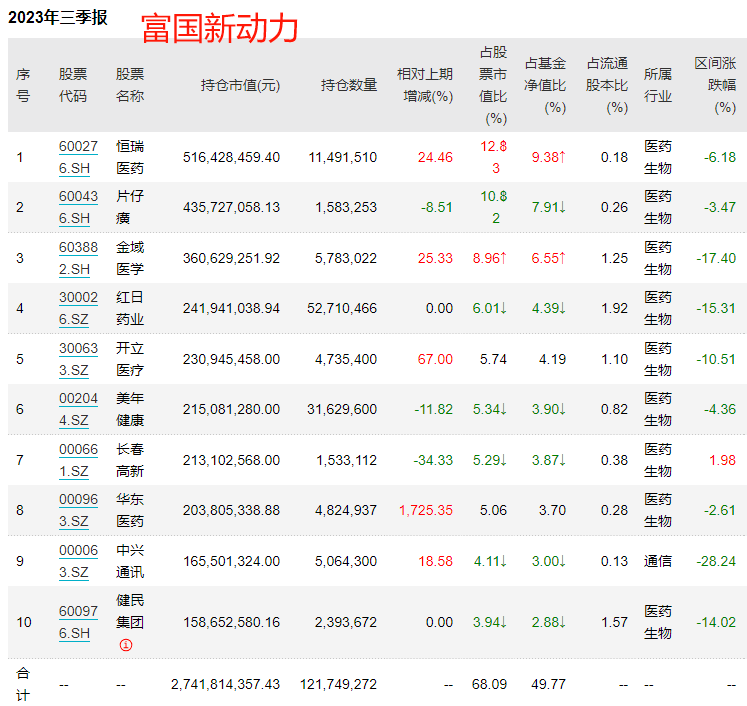Image resolution: width=747 pixels, height=706 pixels.
Task: Click total net value ratio 49.77
Action: pos(549,685)
